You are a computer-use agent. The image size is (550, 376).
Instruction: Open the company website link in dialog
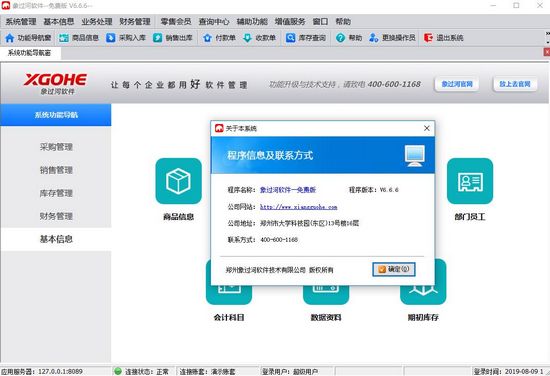coord(299,207)
